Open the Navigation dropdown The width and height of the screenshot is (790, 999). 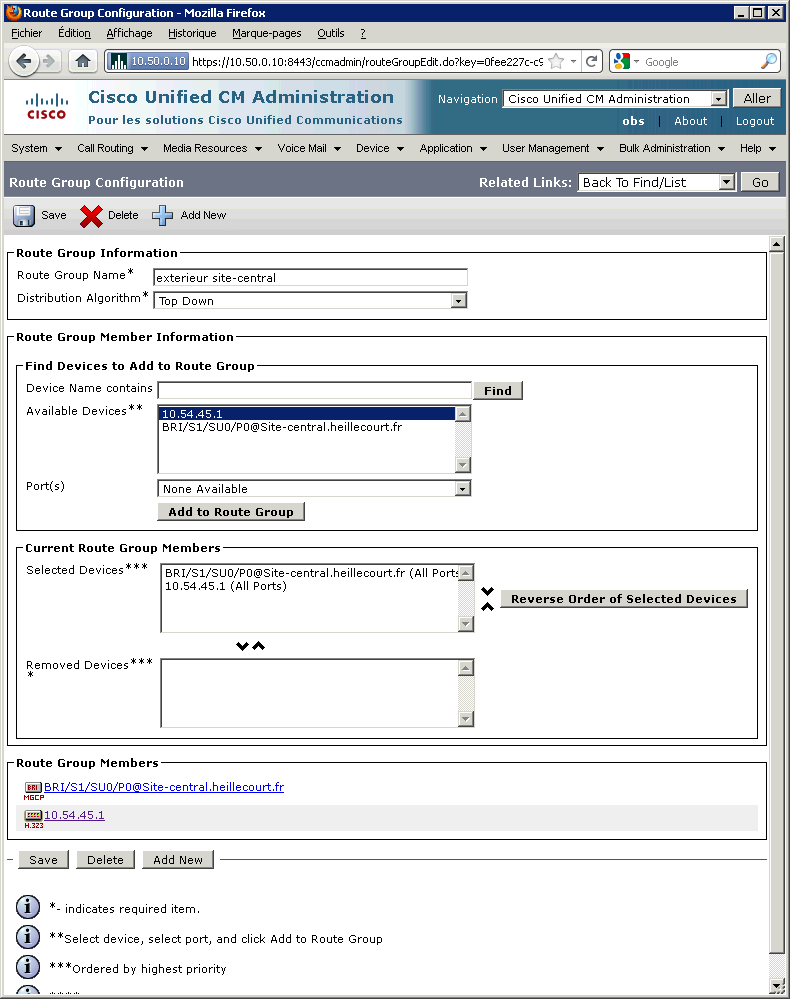(x=615, y=99)
